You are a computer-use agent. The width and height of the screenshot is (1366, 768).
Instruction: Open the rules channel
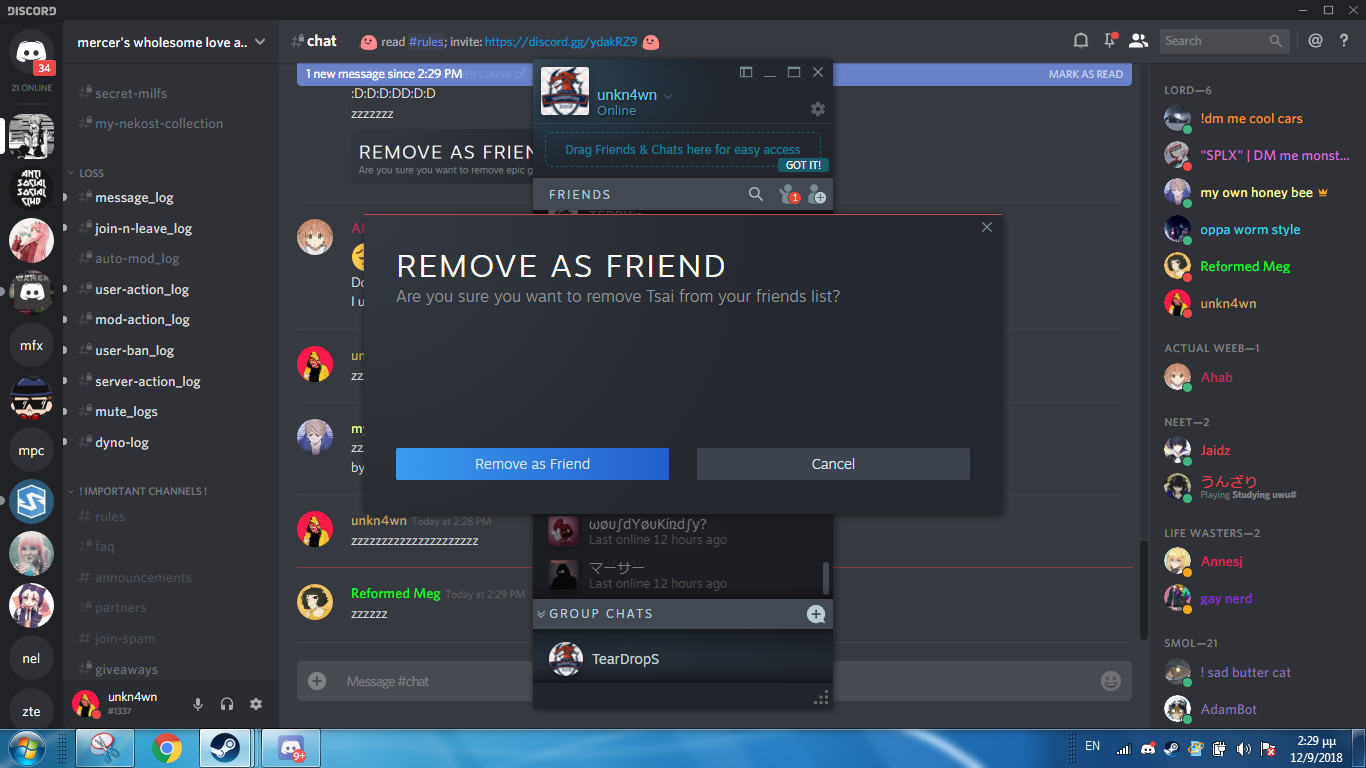(110, 516)
